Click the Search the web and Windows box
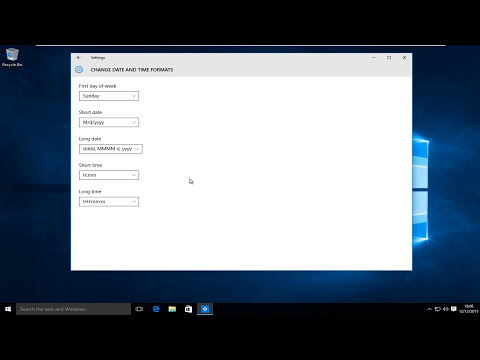This screenshot has width=480, height=360. (73, 309)
